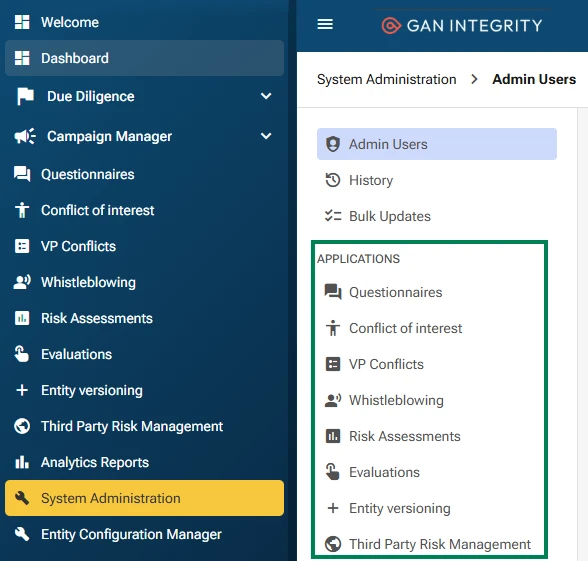Screen dimensions: 588x561
Task: Open Risk Assessments in left sidebar
Action: (144, 318)
